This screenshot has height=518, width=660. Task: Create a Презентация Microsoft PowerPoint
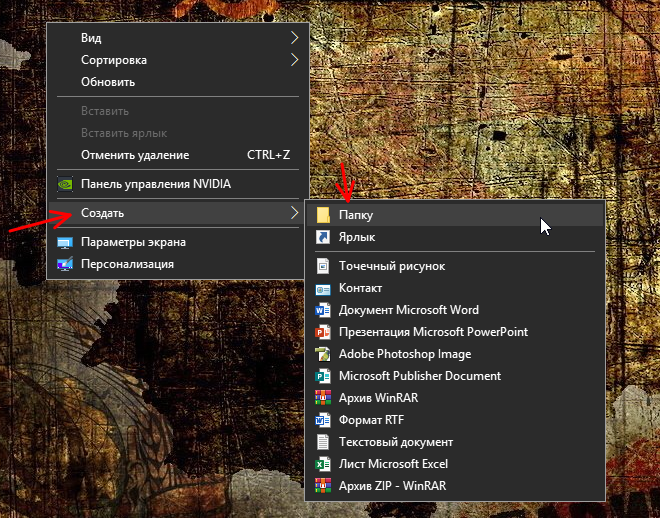click(x=455, y=332)
